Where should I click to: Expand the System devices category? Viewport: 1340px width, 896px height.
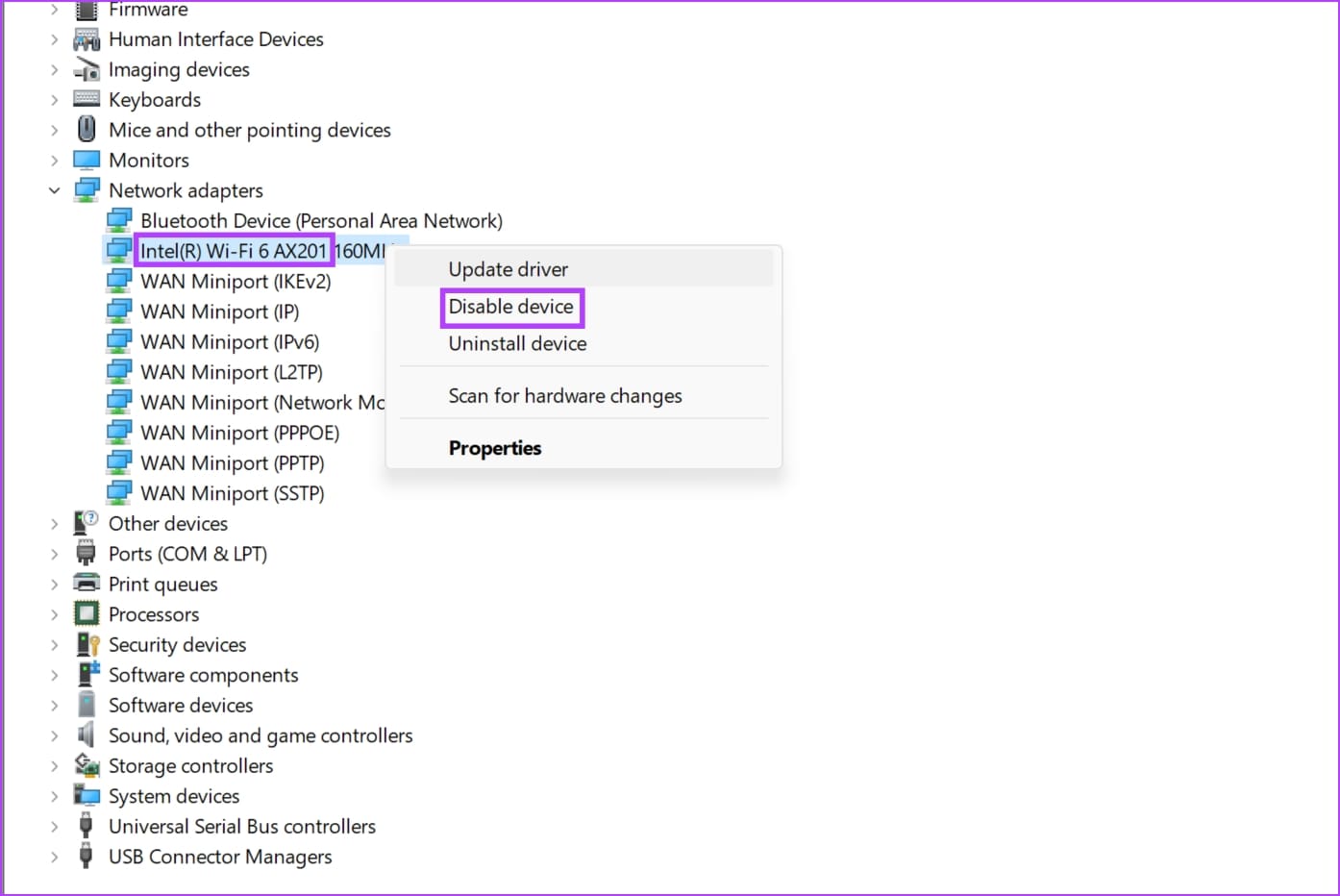[x=55, y=796]
